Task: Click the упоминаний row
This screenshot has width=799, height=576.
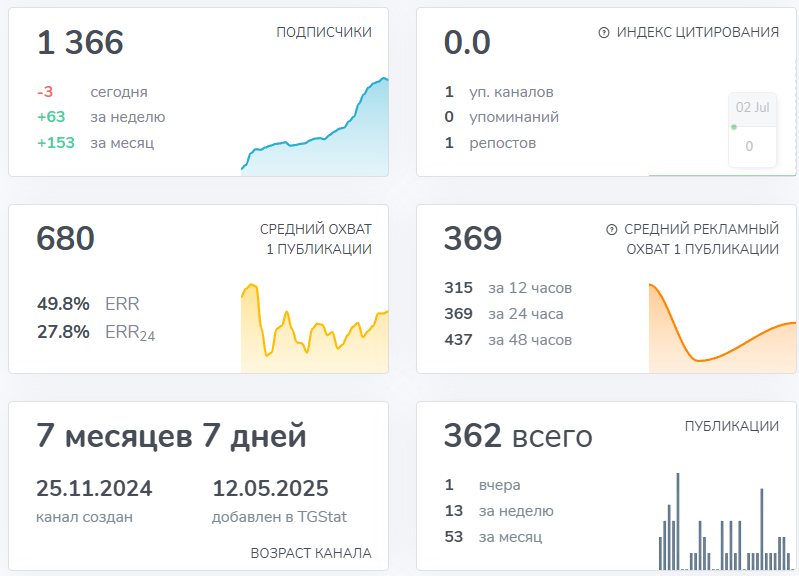Action: [501, 117]
